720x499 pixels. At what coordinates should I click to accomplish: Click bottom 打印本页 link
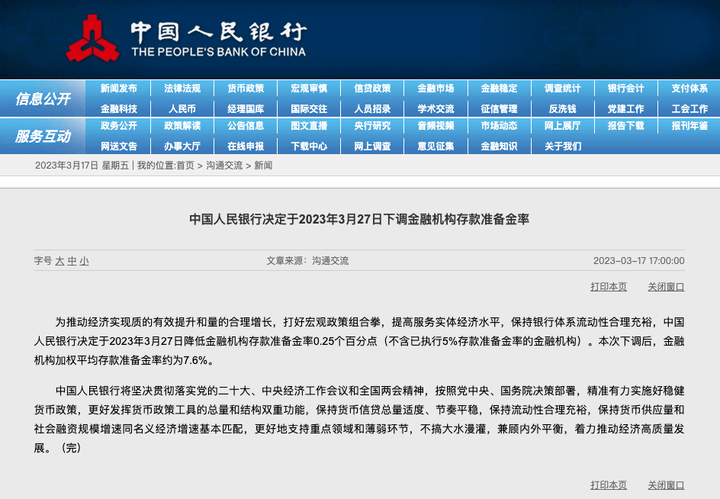[x=608, y=485]
